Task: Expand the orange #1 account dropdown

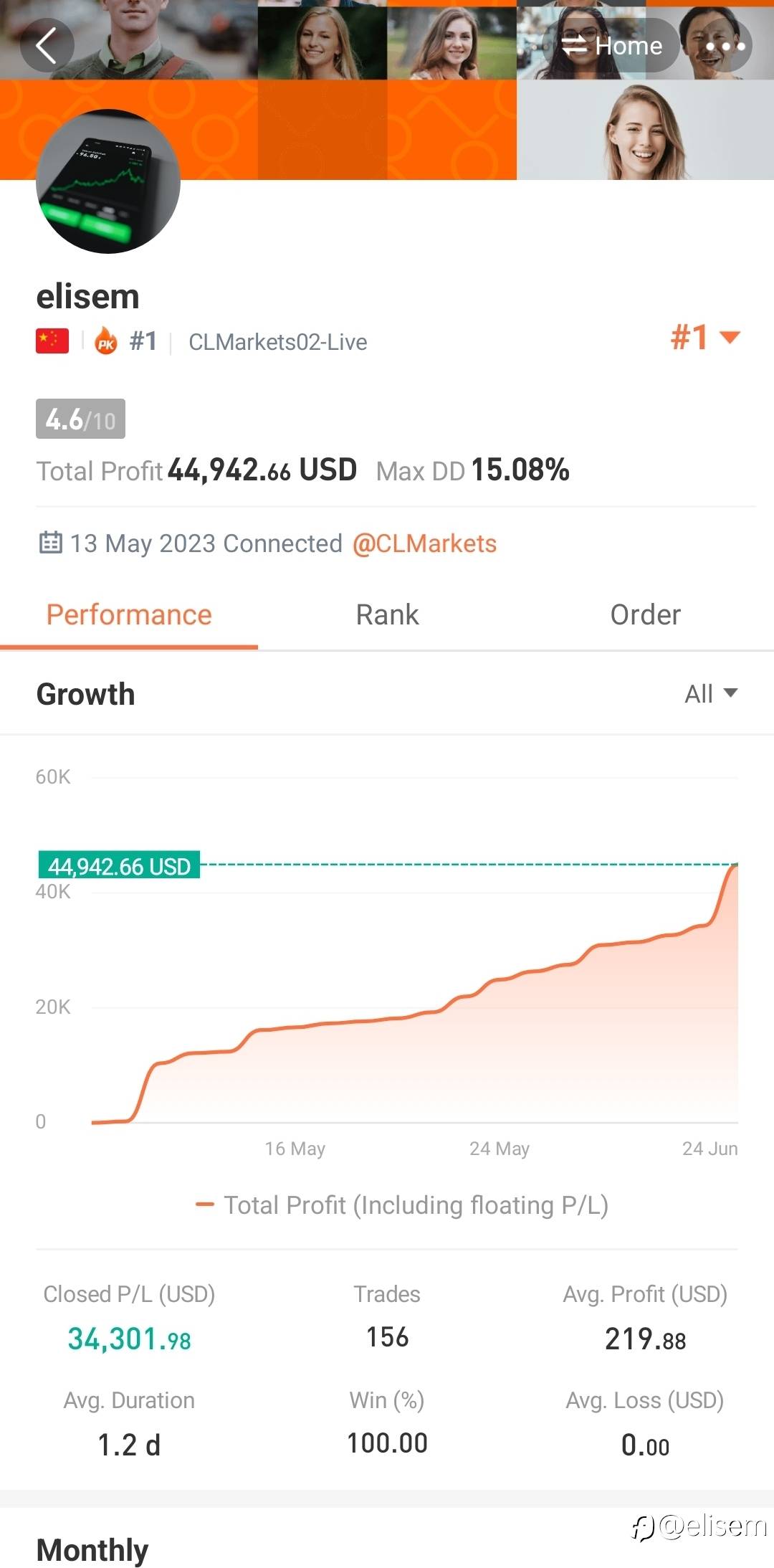Action: 705,337
